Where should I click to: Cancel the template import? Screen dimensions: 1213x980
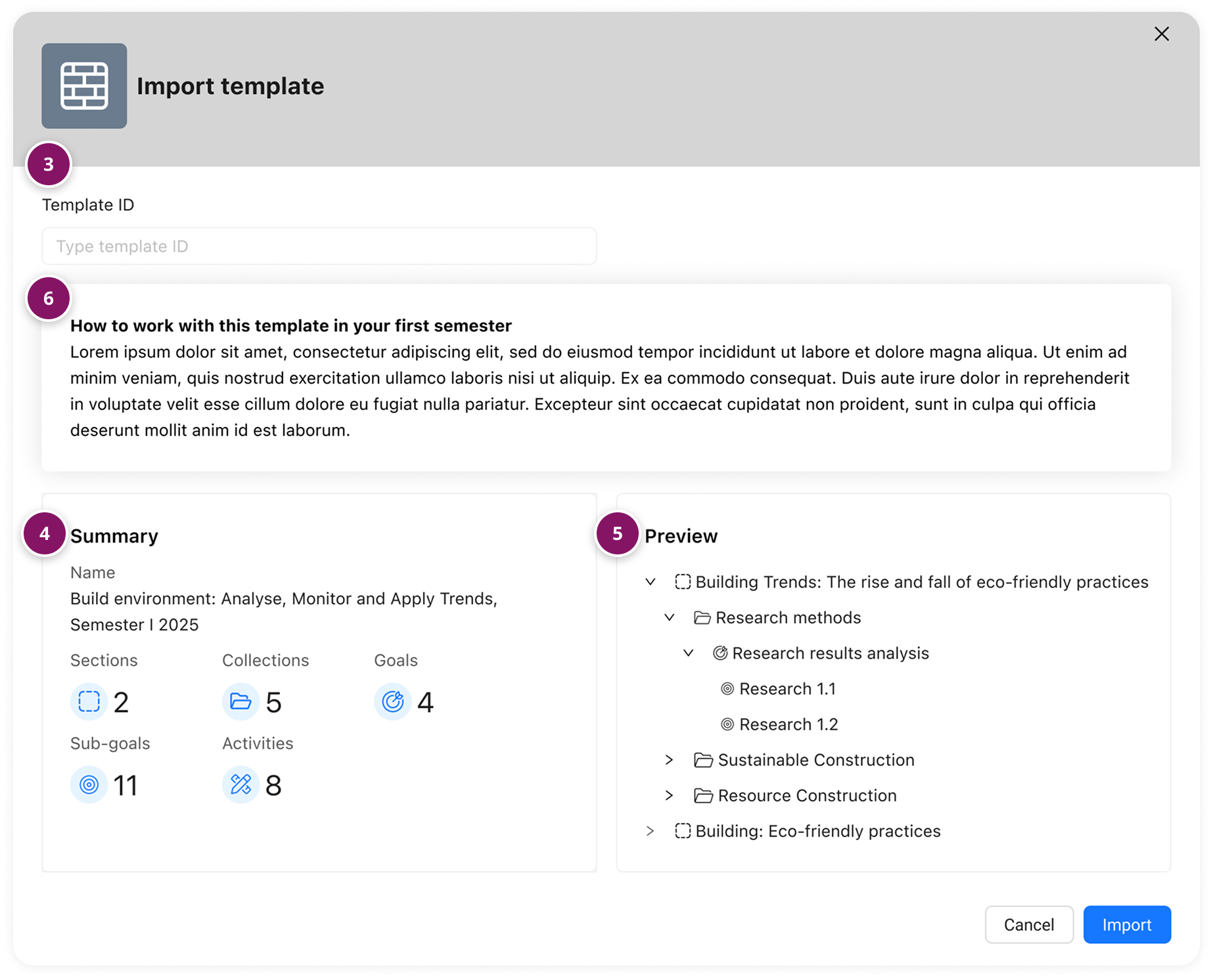[x=1029, y=924]
